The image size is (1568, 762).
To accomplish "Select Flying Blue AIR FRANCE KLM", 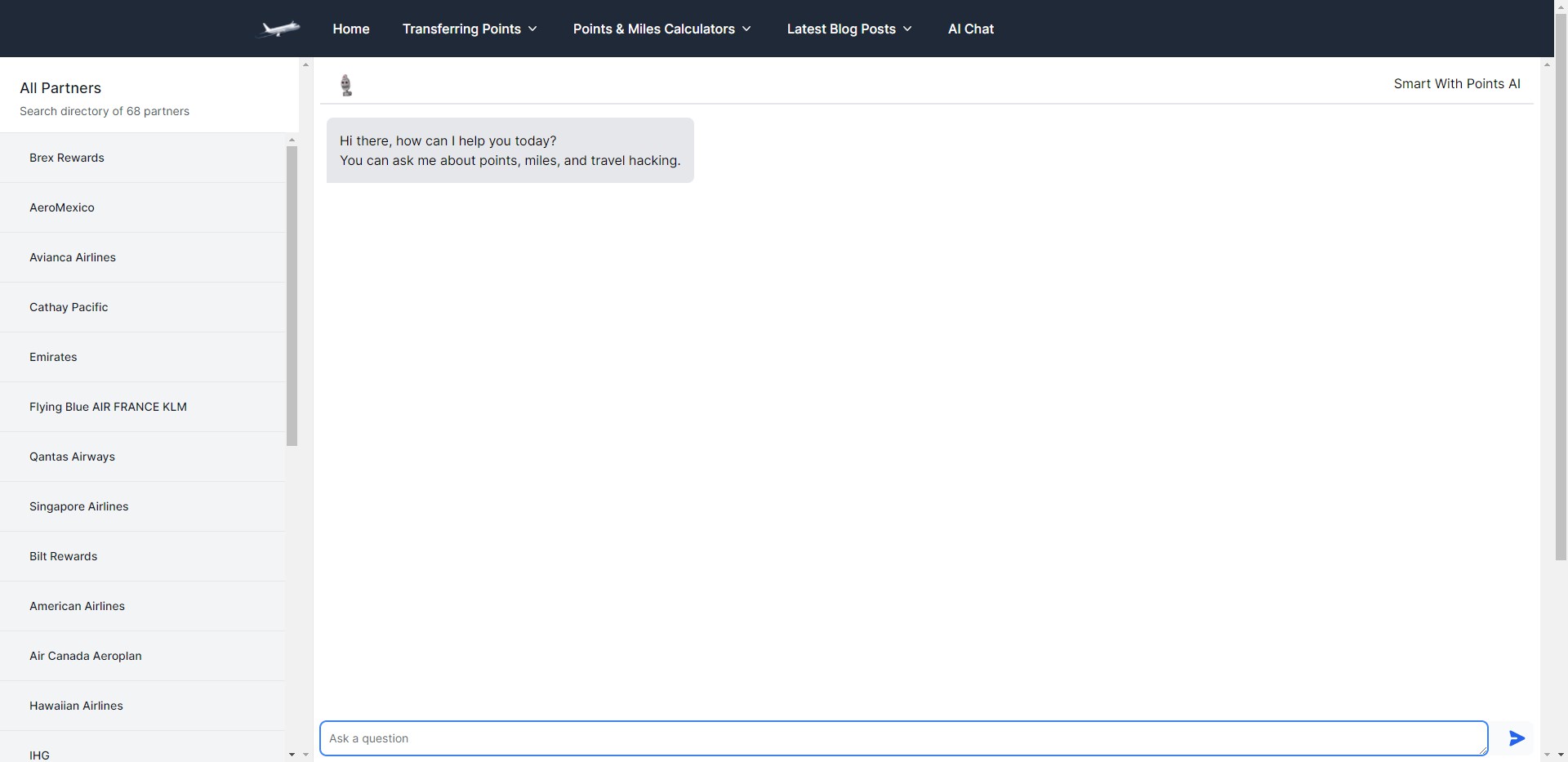I will [x=108, y=407].
